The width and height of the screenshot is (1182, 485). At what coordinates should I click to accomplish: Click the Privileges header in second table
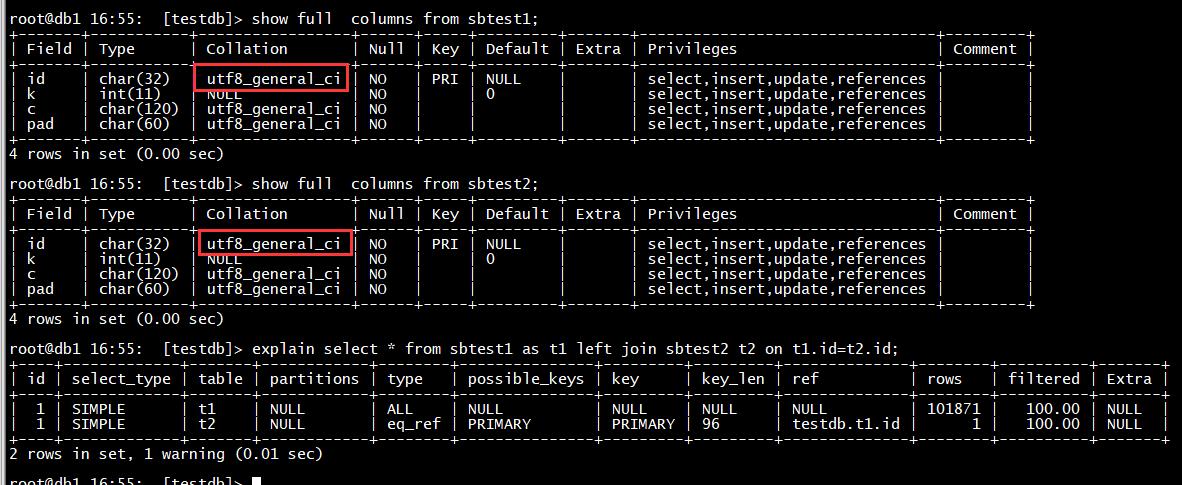pyautogui.click(x=692, y=213)
